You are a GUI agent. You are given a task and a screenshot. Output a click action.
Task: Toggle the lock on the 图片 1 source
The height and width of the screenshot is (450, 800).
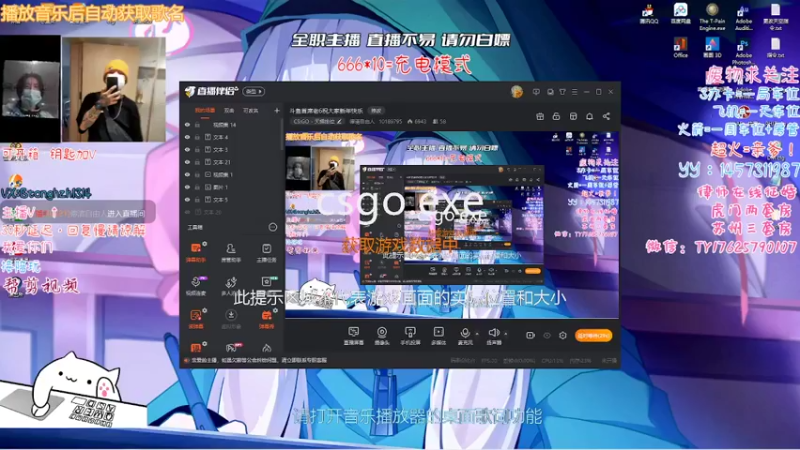[197, 187]
